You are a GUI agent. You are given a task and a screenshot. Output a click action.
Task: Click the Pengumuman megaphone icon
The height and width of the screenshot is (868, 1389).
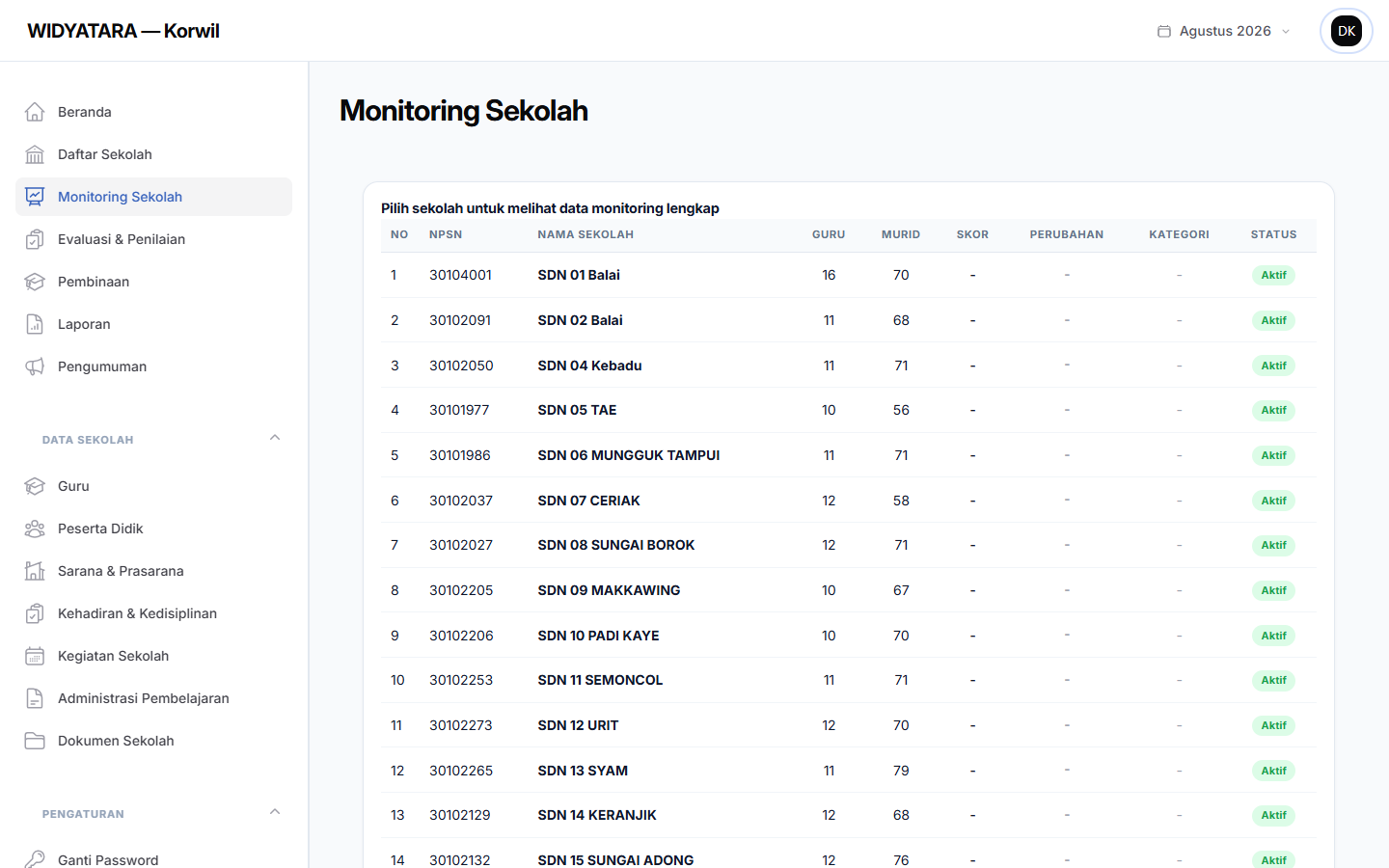35,366
